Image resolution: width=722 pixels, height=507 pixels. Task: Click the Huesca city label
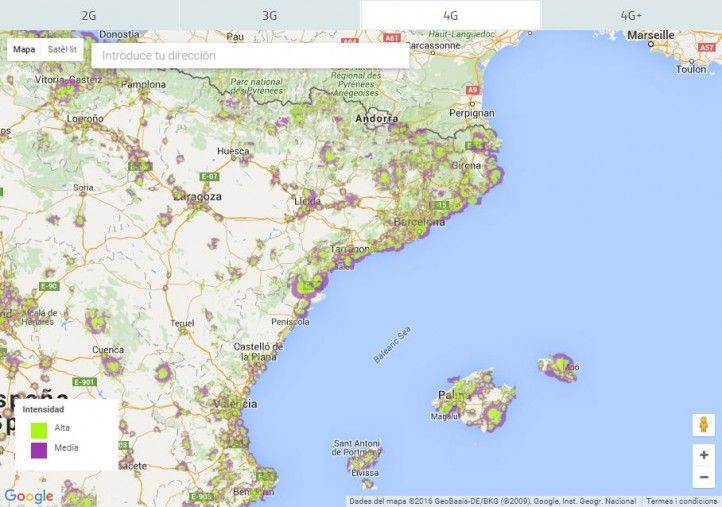point(233,151)
